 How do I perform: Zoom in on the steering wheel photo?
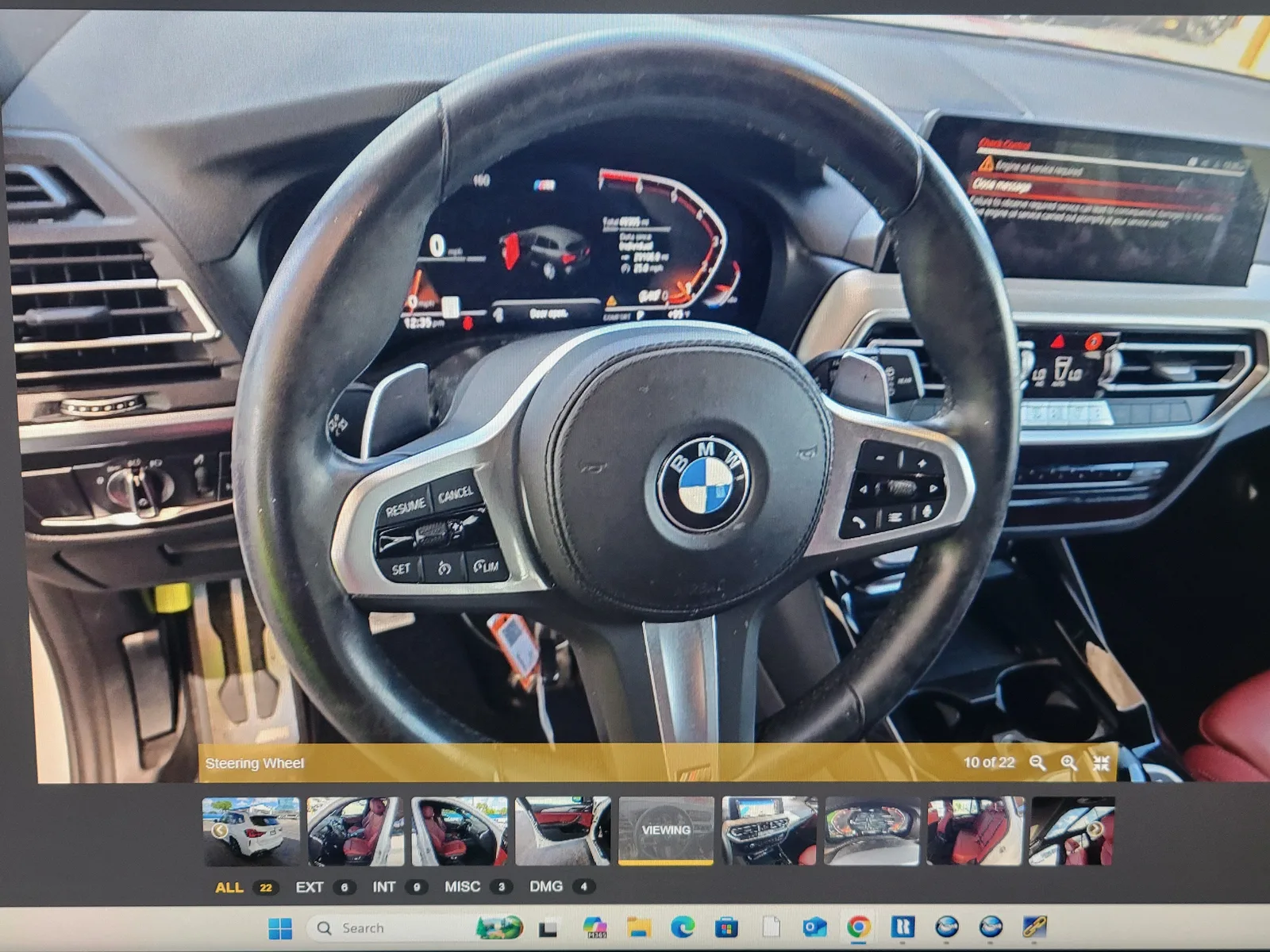click(x=1069, y=763)
